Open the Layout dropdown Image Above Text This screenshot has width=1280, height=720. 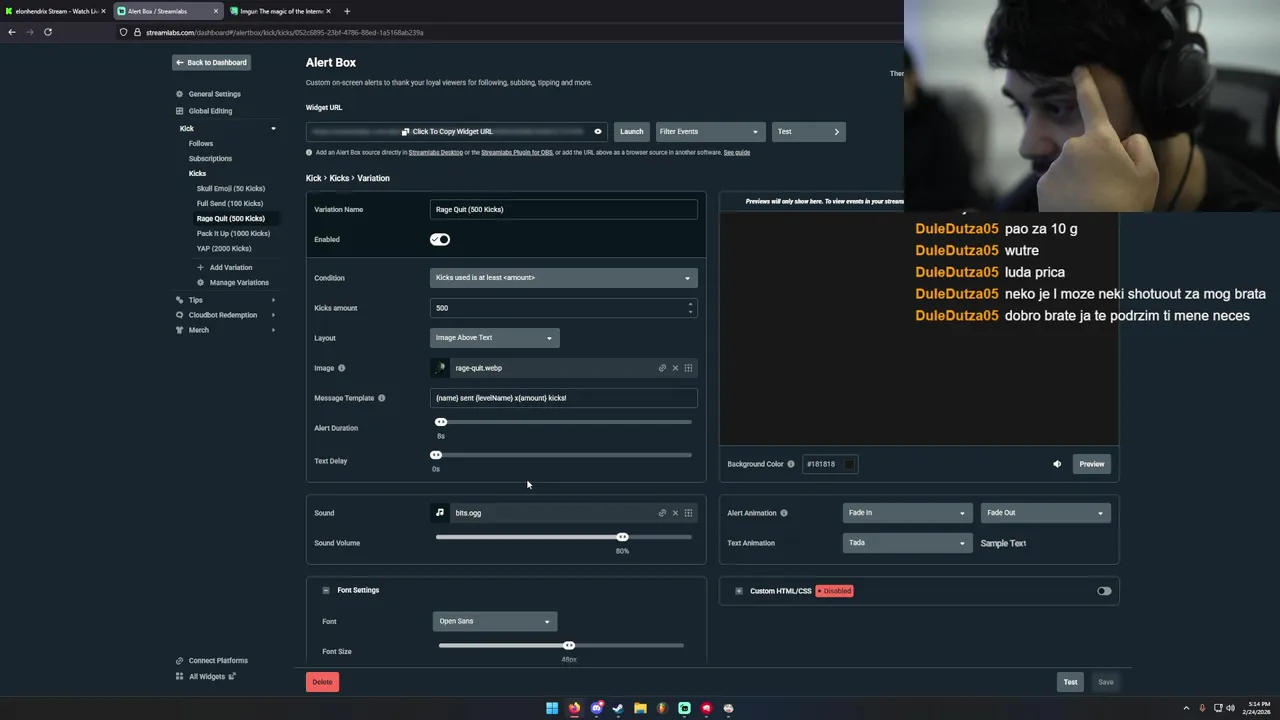pos(494,338)
